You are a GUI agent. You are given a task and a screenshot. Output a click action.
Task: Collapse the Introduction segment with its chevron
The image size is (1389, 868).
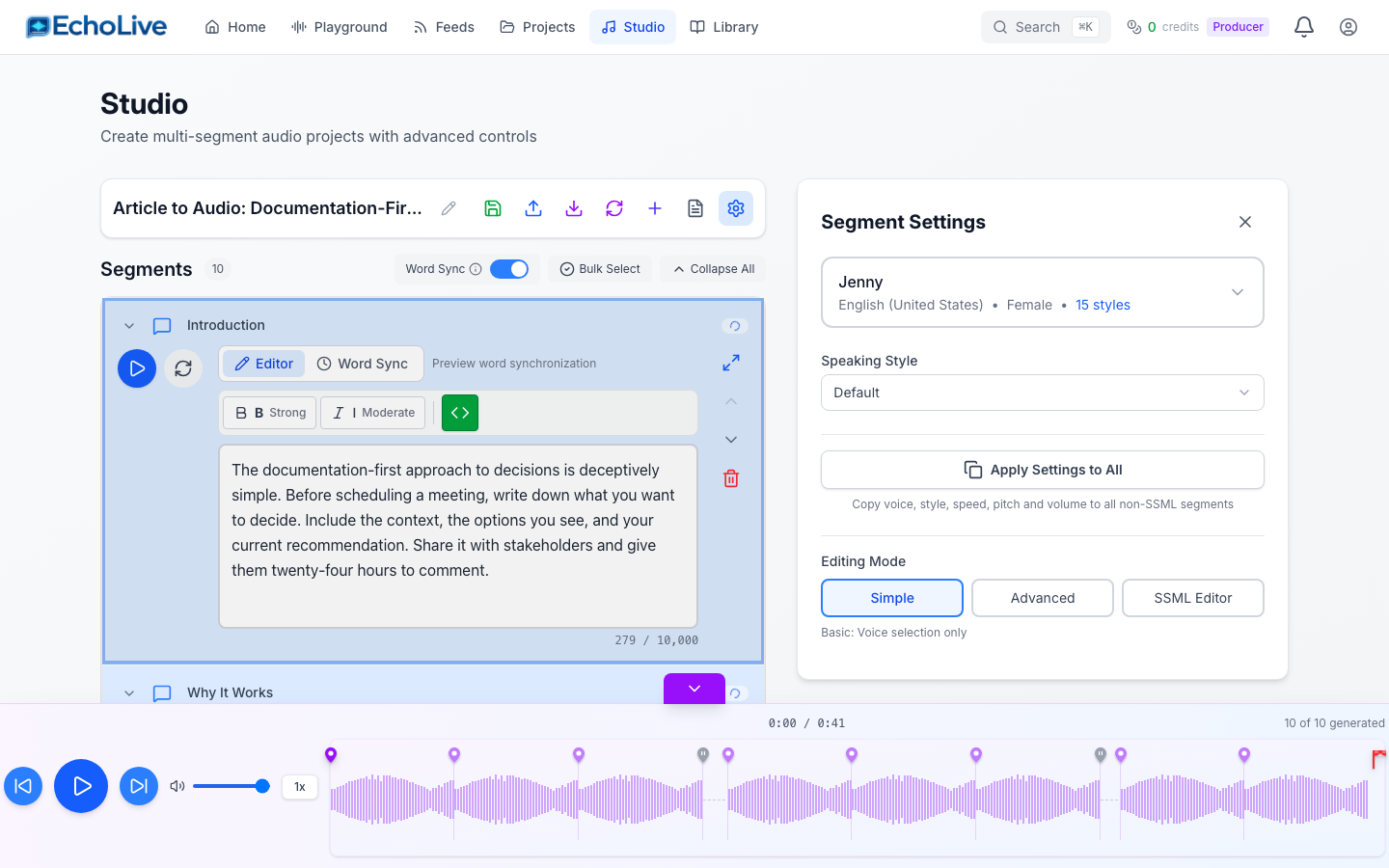click(x=129, y=325)
